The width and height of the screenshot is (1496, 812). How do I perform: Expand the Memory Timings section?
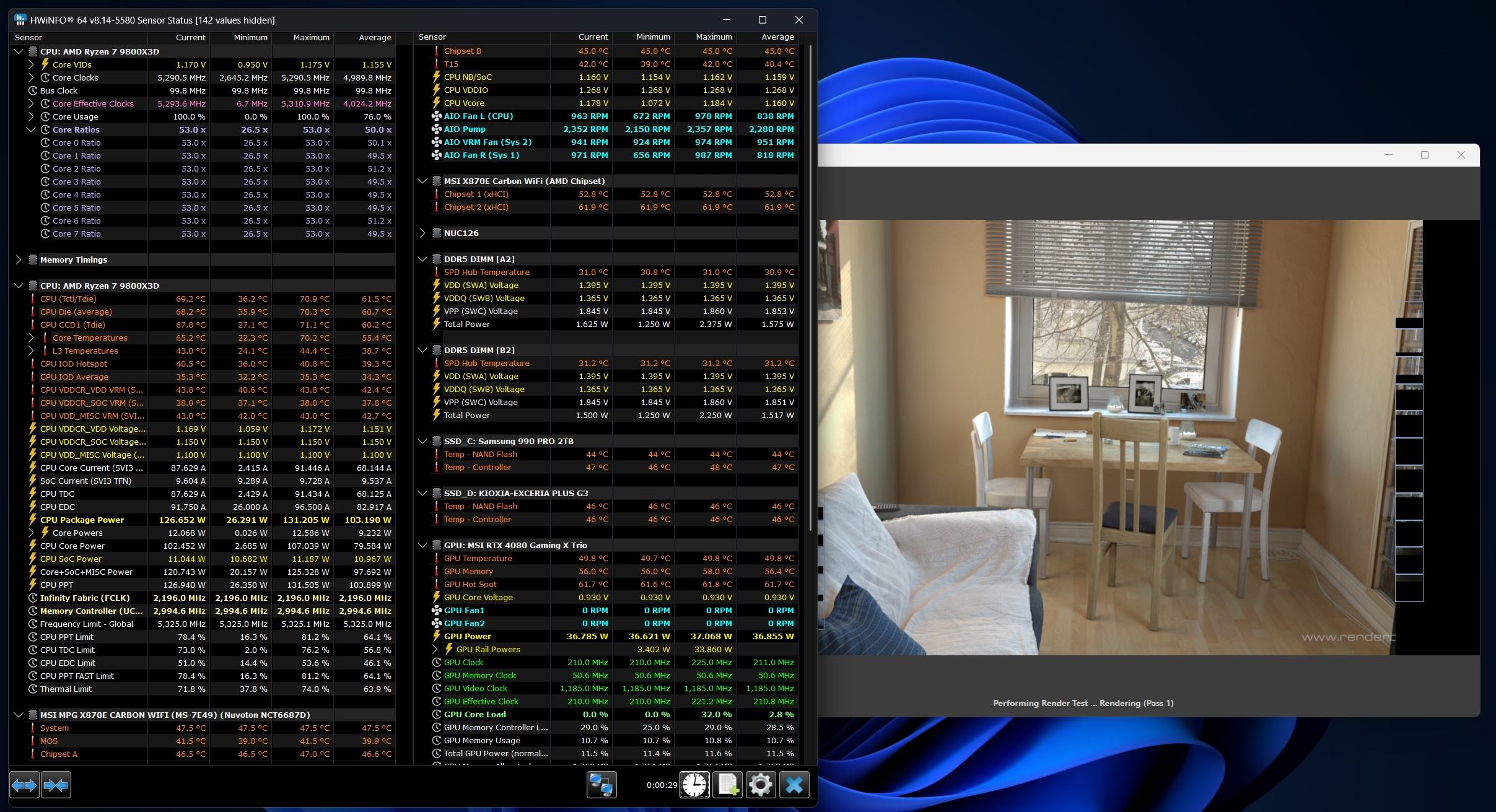click(19, 260)
